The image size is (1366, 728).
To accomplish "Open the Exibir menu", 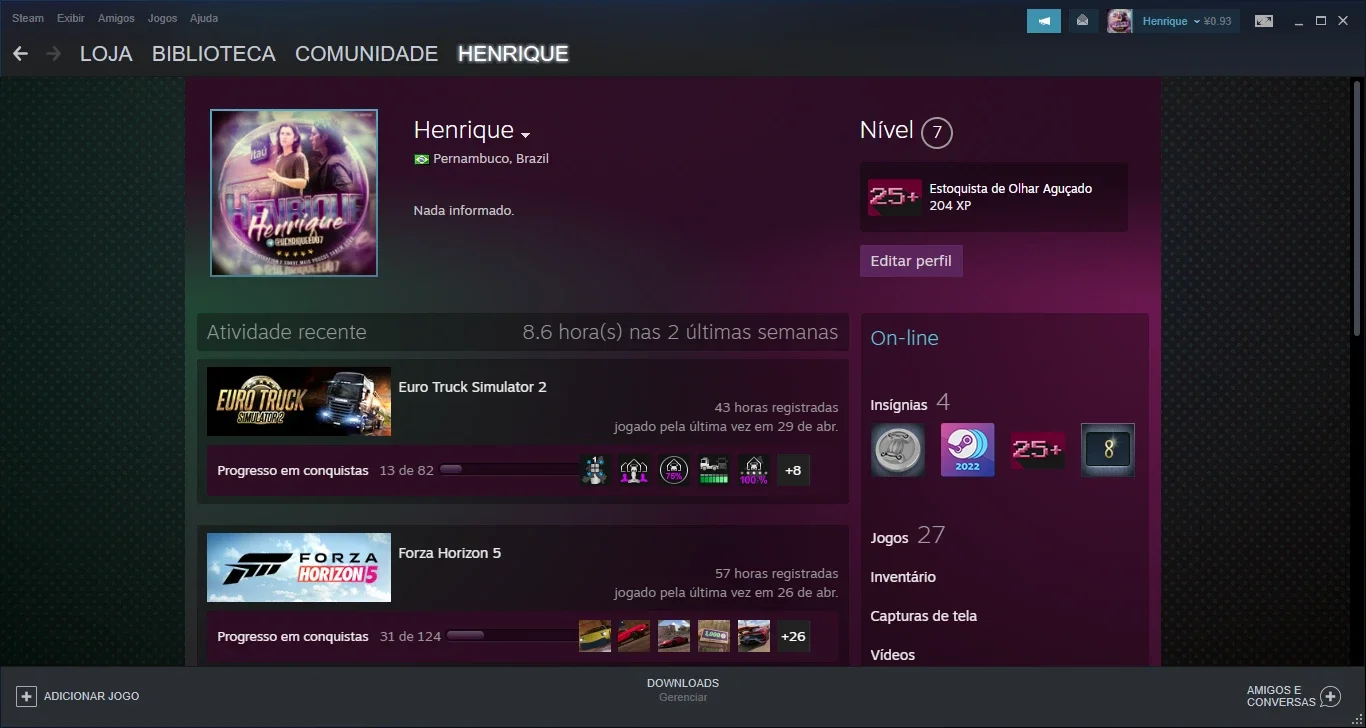I will 71,18.
